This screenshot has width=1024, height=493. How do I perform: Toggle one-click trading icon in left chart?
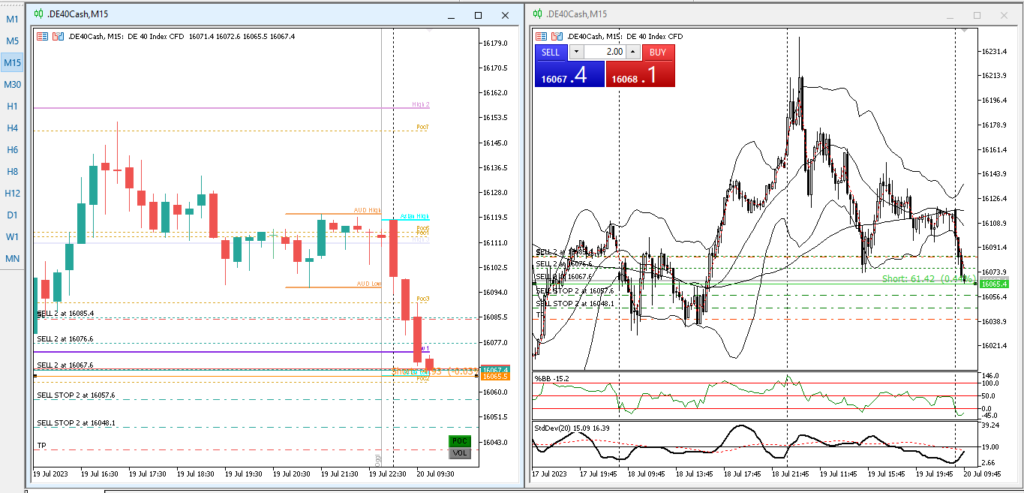coord(57,37)
